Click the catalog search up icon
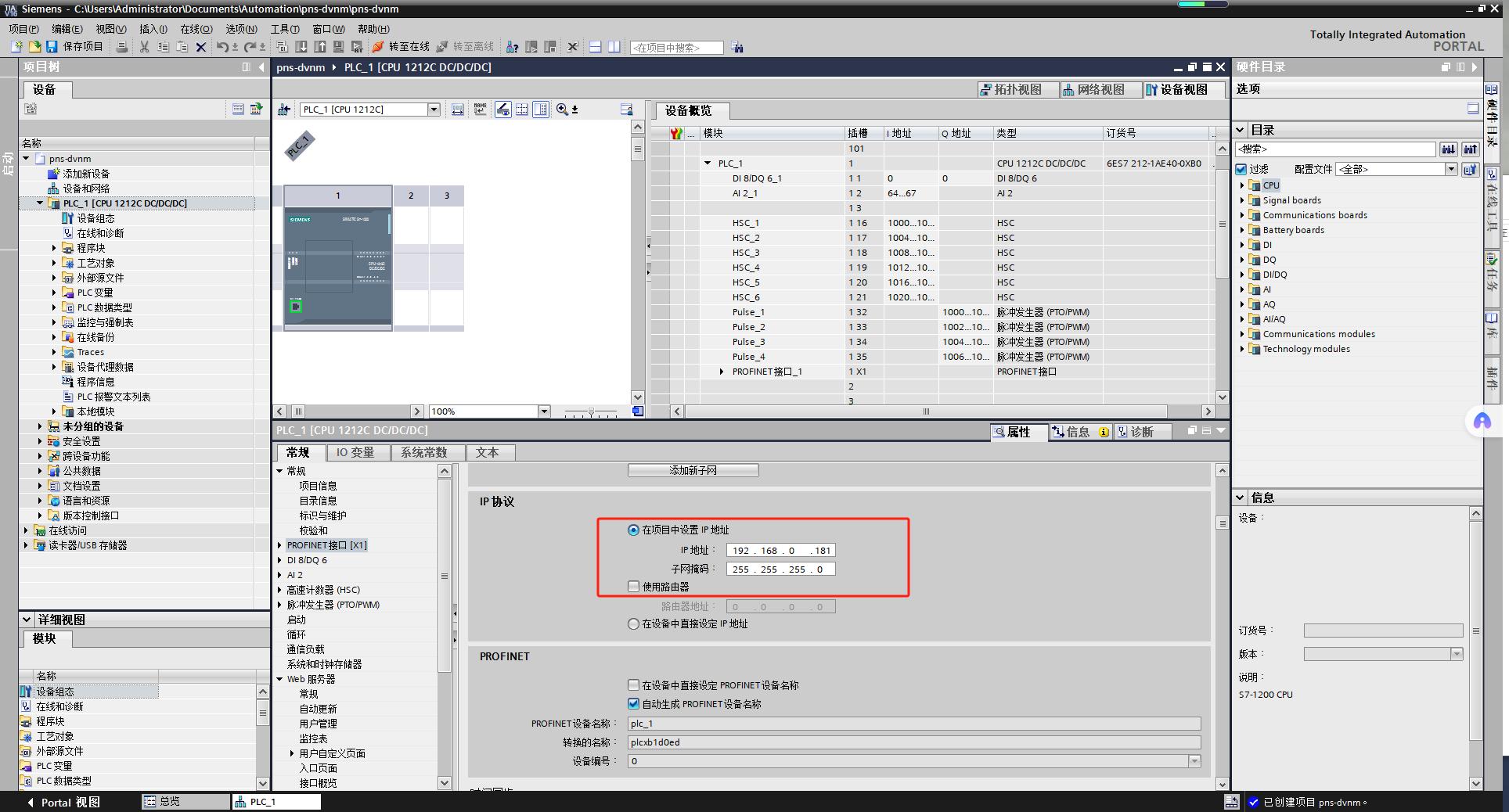Screen dimensions: 1509x812 click(1471, 149)
